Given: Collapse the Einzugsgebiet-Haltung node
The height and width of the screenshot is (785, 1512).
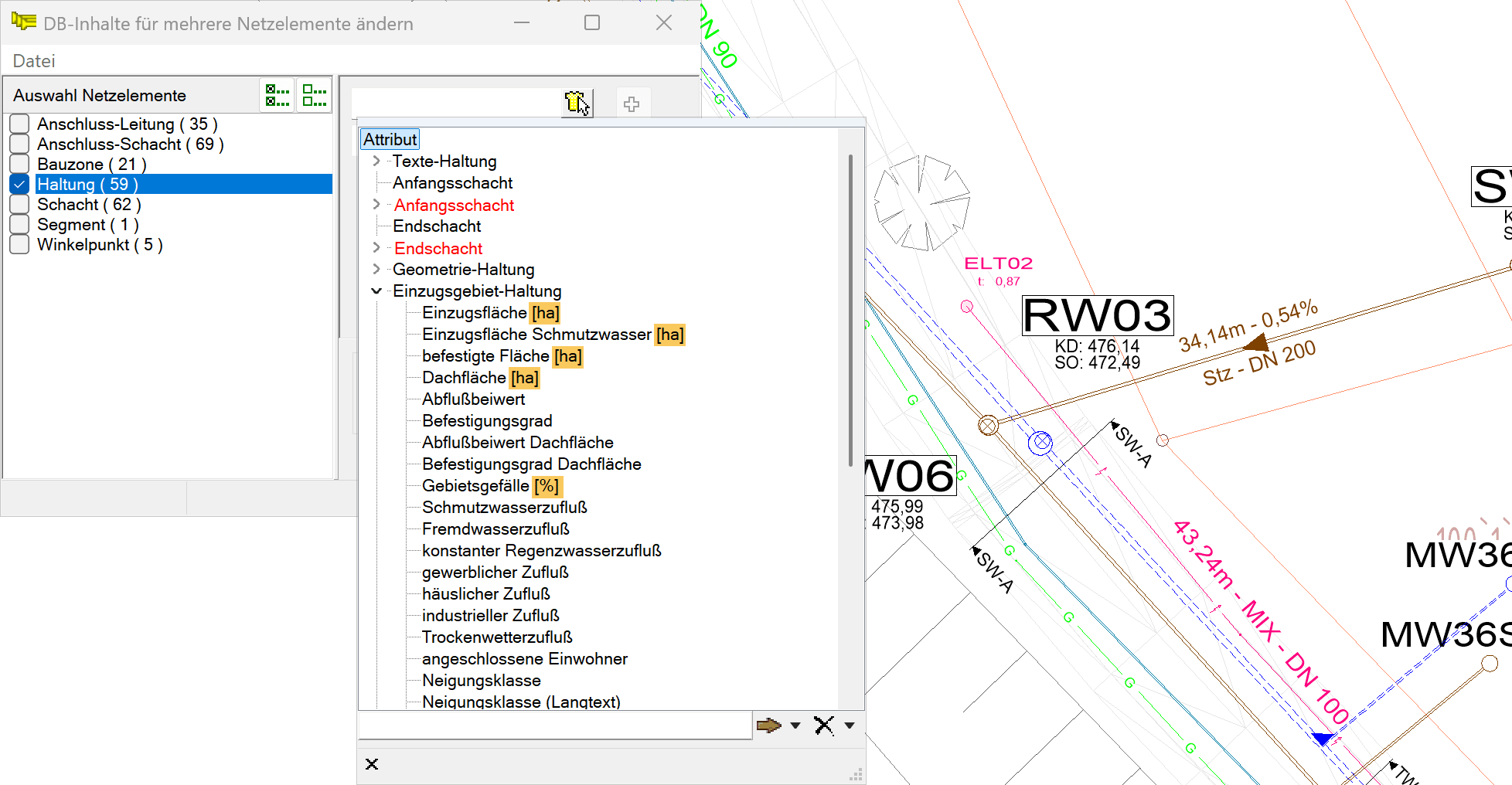Looking at the screenshot, I should [376, 291].
